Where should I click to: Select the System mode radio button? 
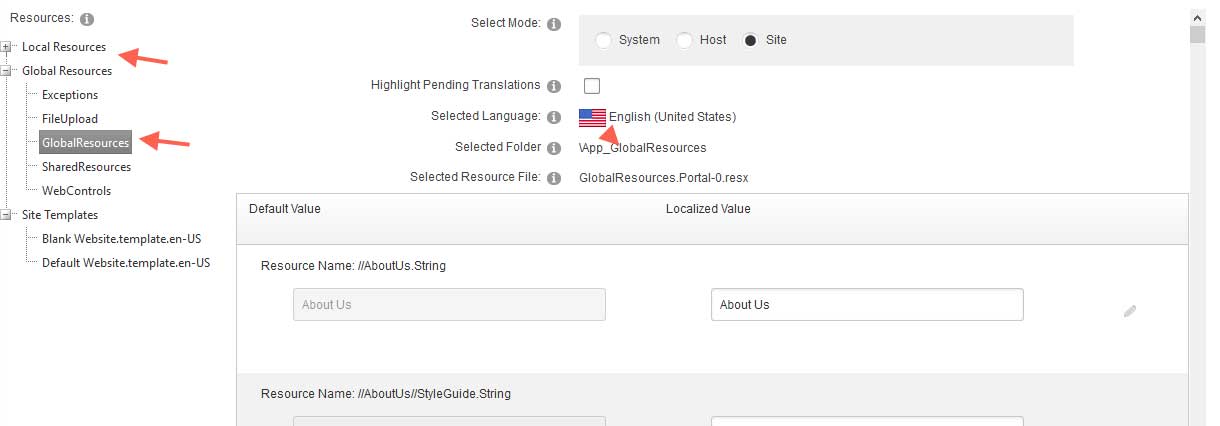click(x=604, y=40)
